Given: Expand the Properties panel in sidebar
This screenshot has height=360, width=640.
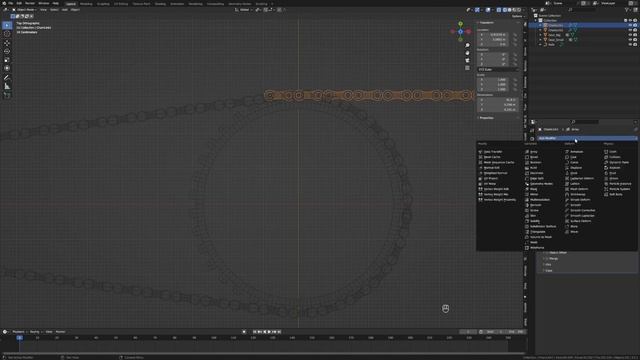Looking at the screenshot, I should pos(486,118).
